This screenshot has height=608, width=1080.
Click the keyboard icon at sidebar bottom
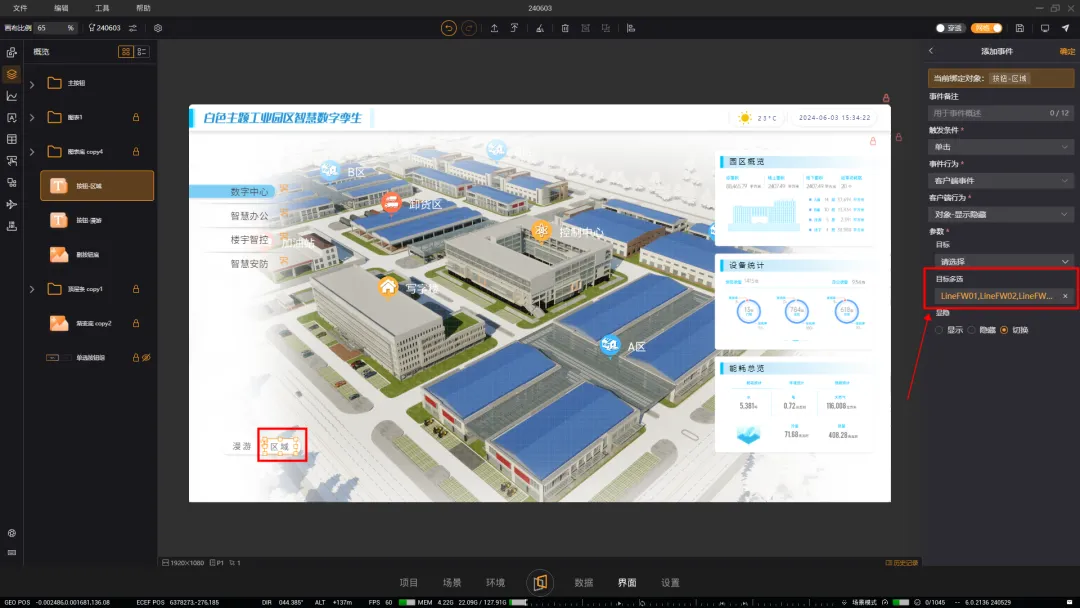(x=12, y=553)
